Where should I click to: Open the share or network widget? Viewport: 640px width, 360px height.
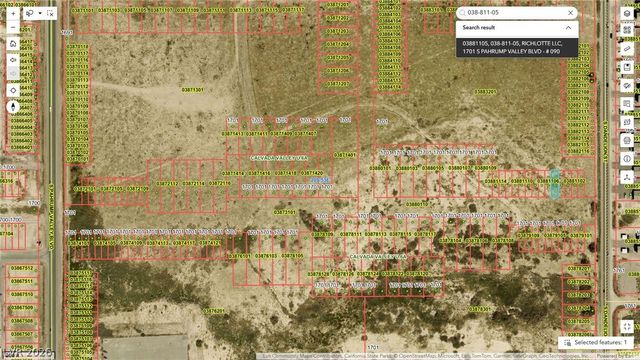[x=627, y=177]
